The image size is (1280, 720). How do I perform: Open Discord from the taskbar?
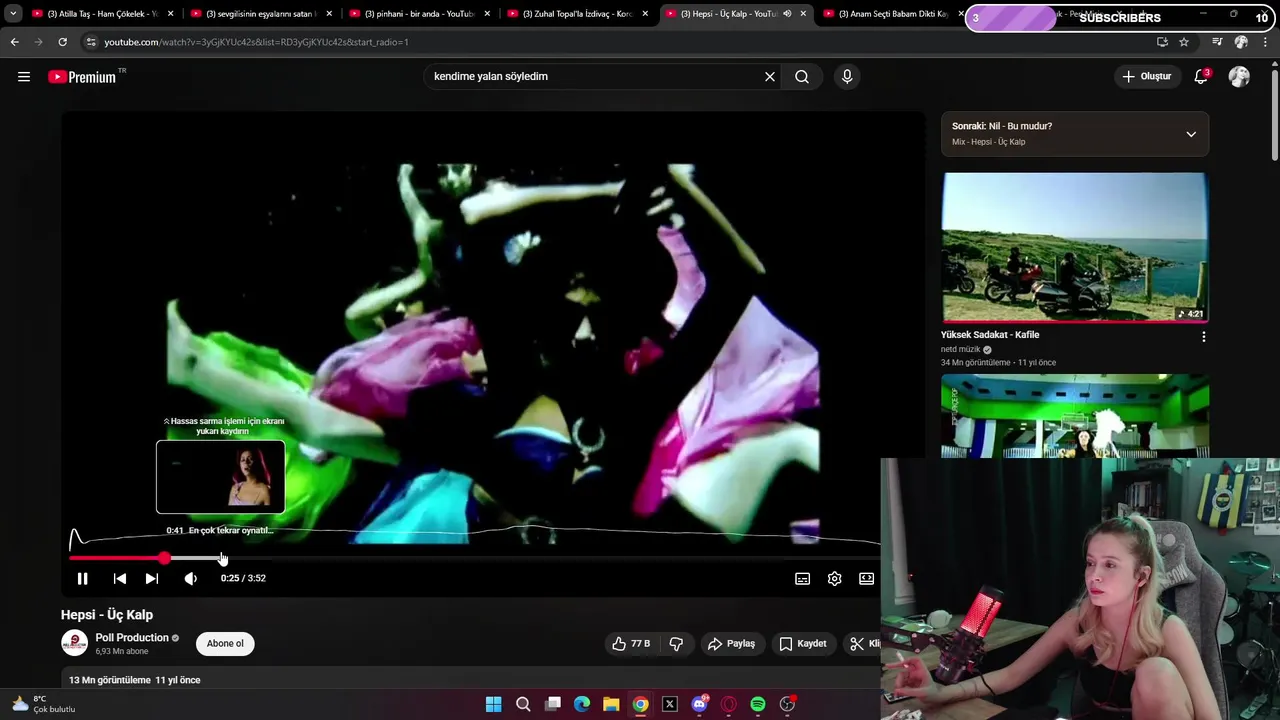[x=699, y=704]
